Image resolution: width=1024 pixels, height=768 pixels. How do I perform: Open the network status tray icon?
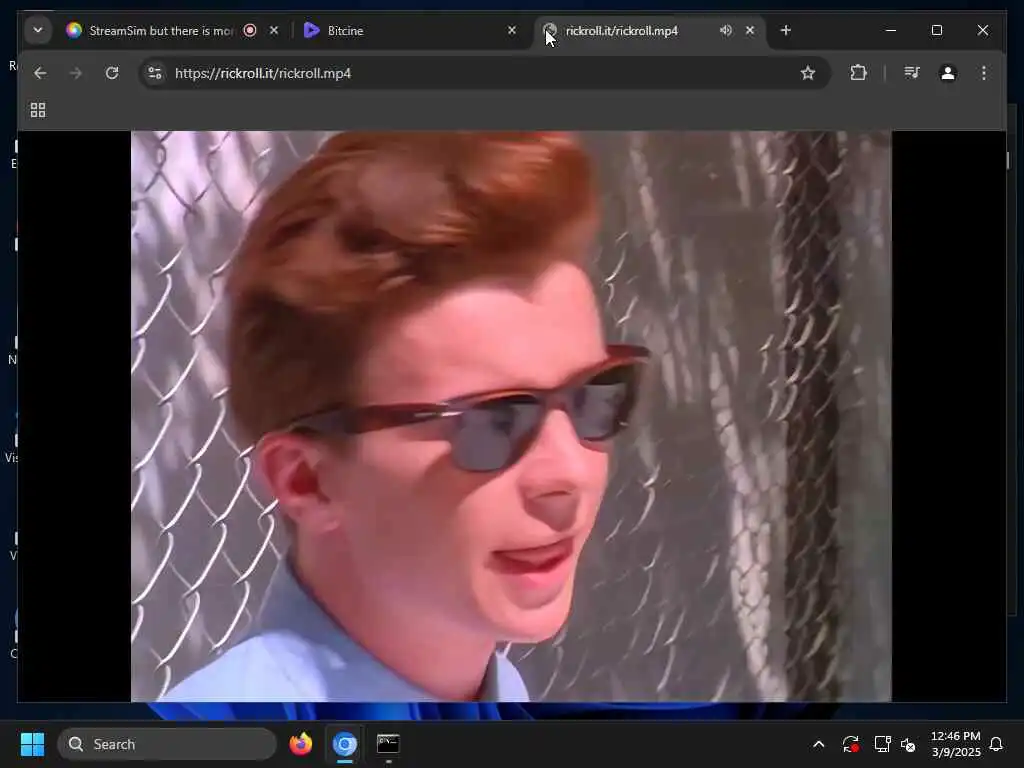(x=882, y=744)
